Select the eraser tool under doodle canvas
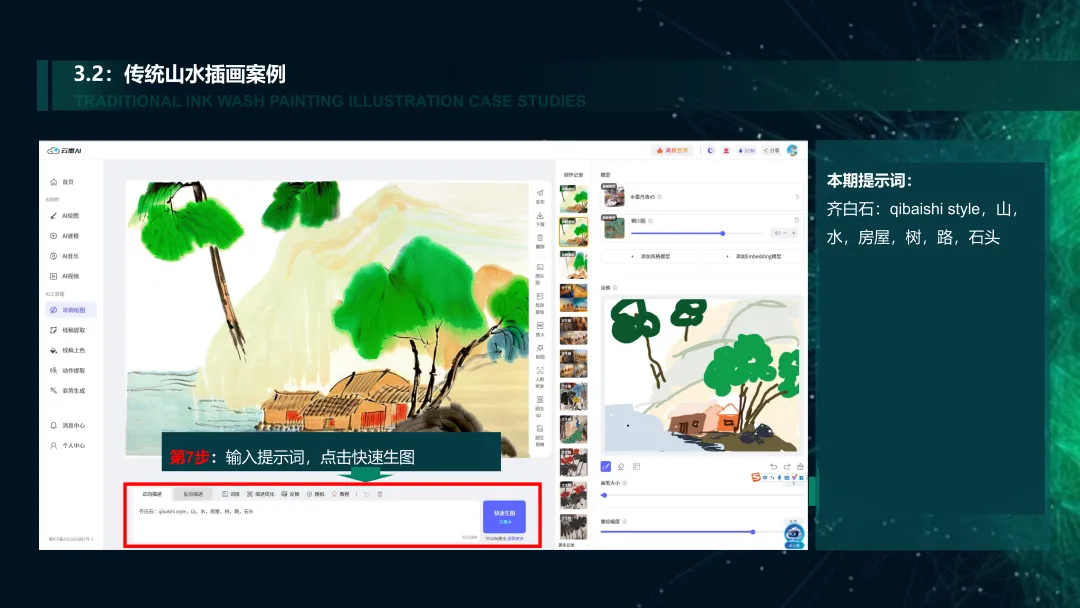Screen dimensions: 1080x608 (x=621, y=467)
